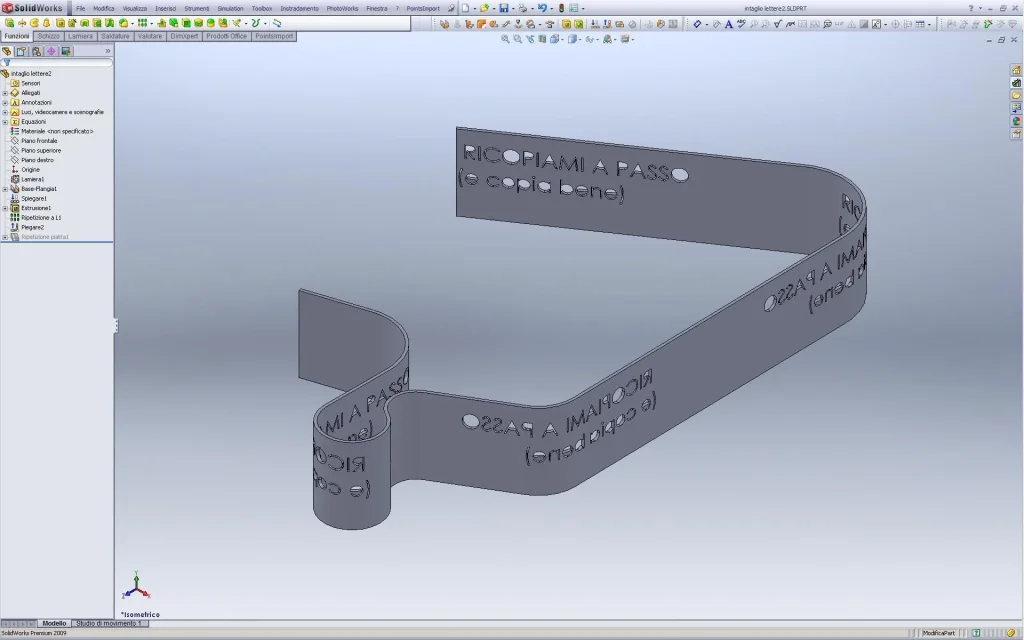The image size is (1024, 640).
Task: Click the Zoom to Area magnifier icon
Action: tap(517, 39)
